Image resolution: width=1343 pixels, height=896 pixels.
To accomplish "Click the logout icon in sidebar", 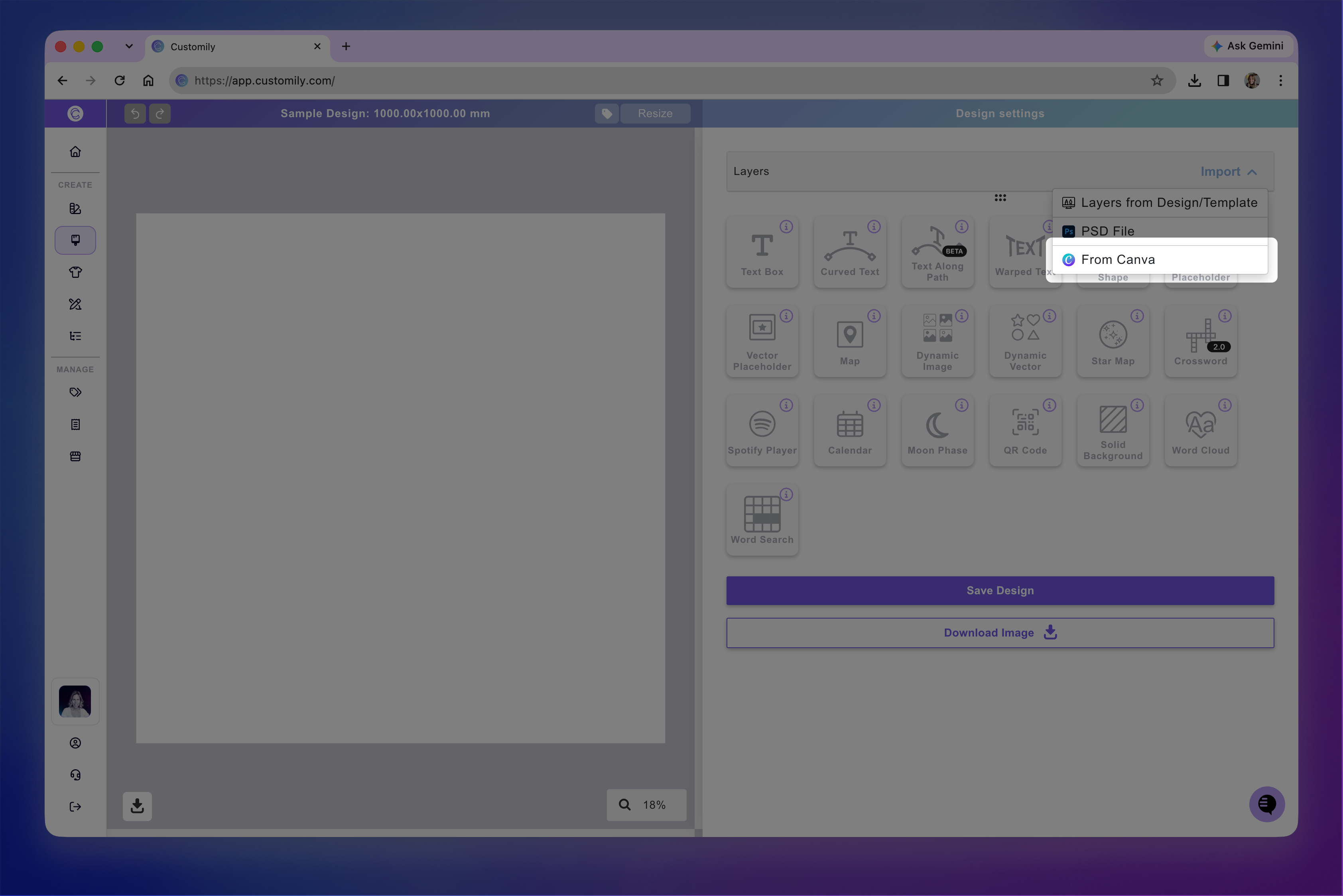I will point(75,806).
